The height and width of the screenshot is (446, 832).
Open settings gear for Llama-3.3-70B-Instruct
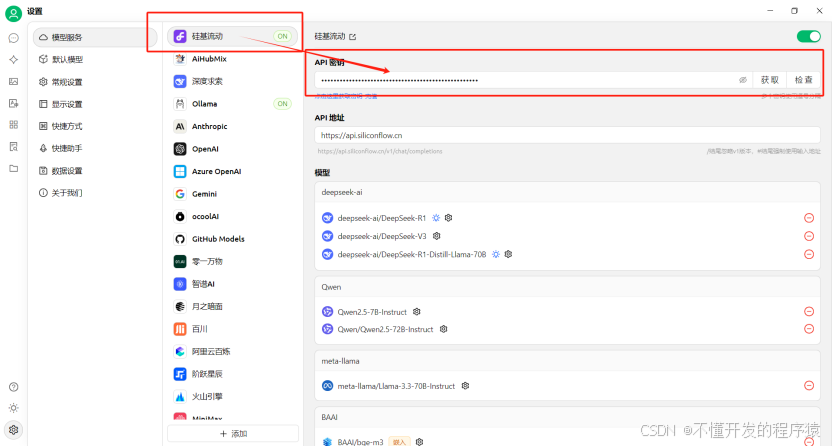(x=465, y=386)
